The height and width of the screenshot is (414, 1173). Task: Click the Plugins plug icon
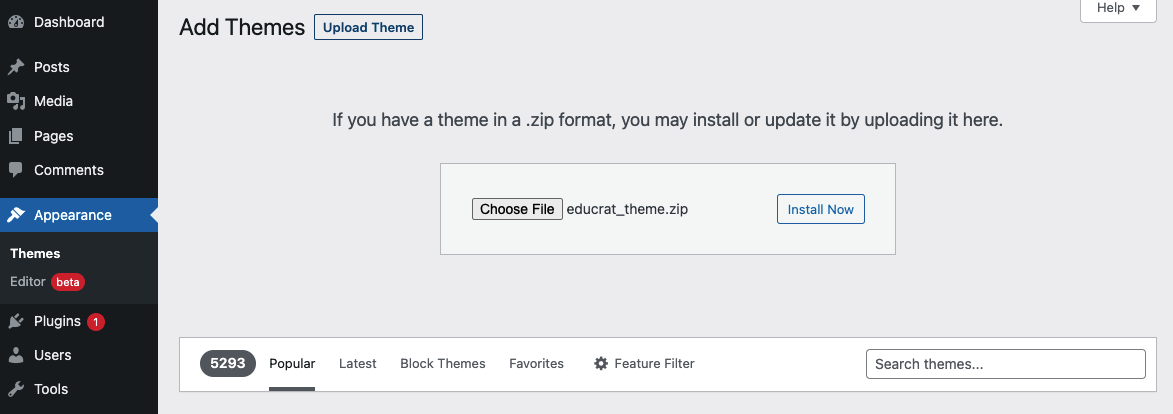click(x=16, y=321)
